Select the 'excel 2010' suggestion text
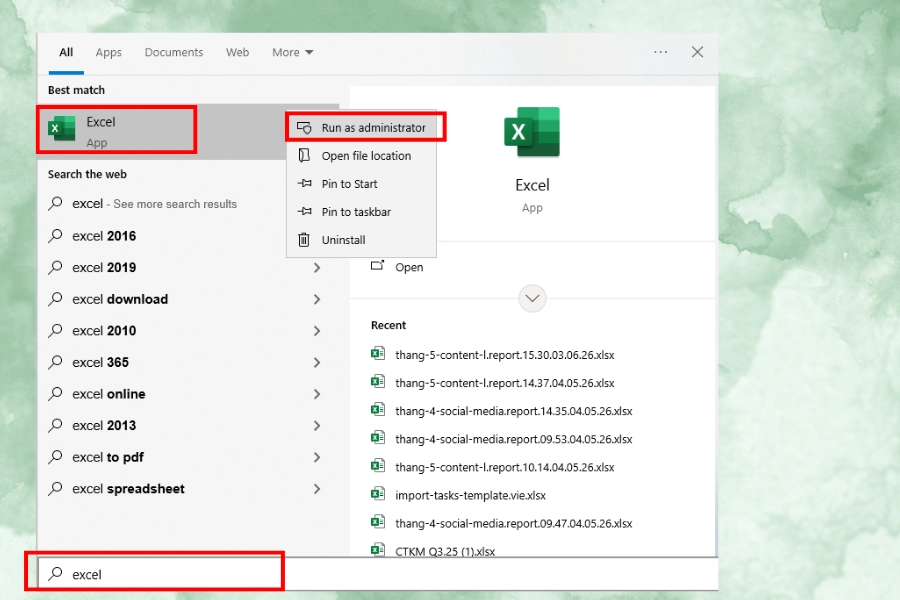900x600 pixels. tap(104, 331)
